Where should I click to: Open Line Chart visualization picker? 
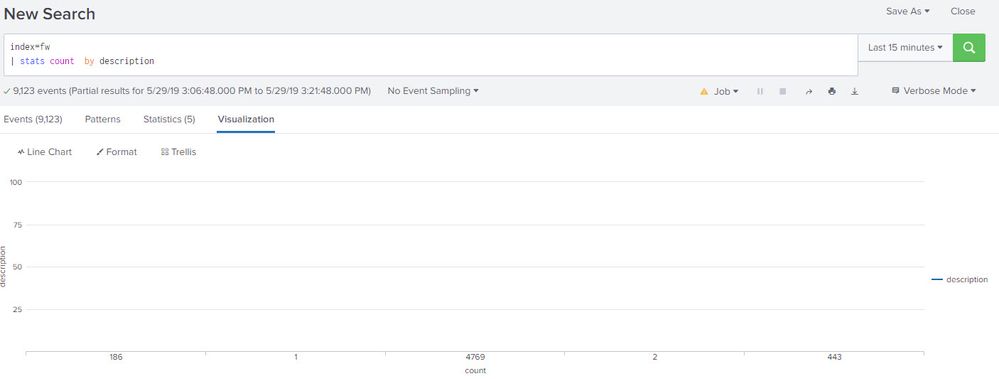click(45, 152)
